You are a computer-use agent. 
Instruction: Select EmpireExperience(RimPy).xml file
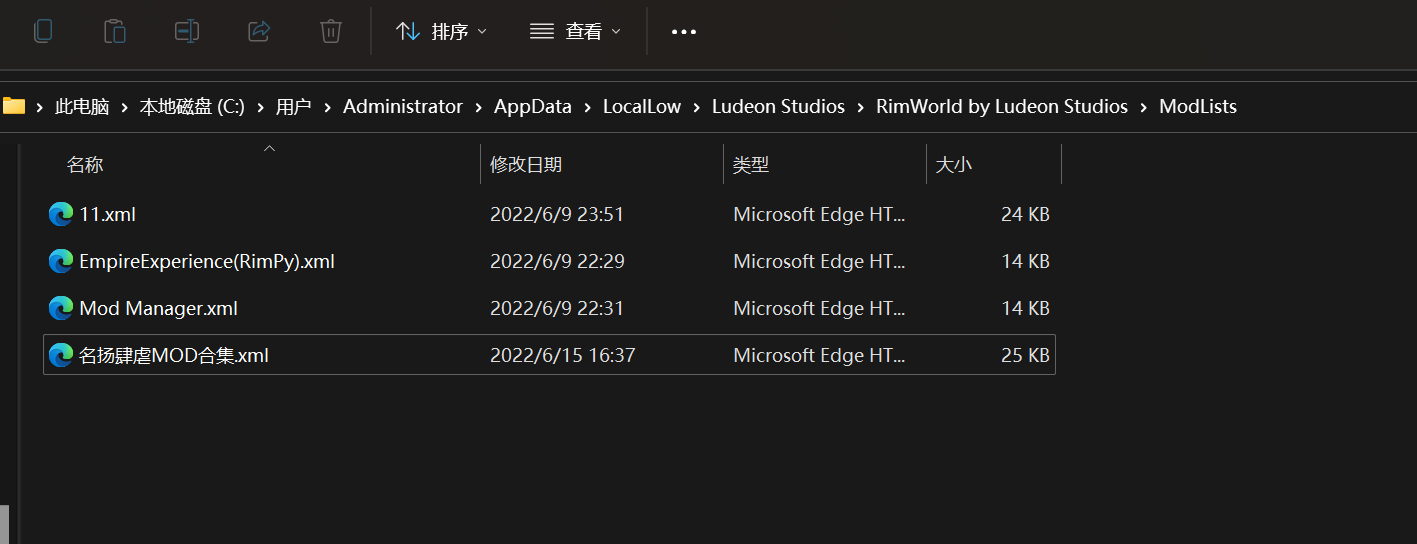[x=549, y=261]
